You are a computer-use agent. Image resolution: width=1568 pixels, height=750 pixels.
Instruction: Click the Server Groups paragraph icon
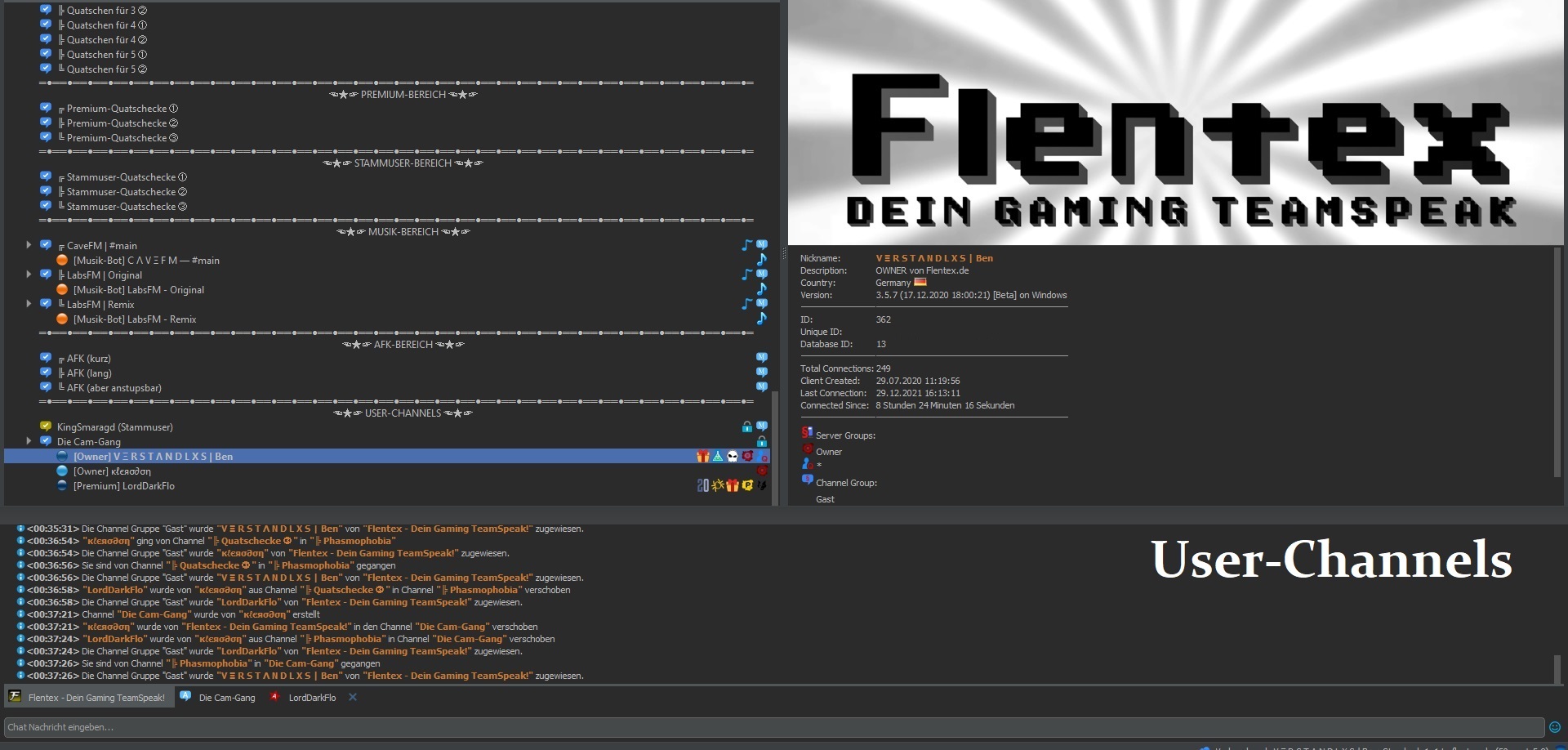(x=807, y=433)
